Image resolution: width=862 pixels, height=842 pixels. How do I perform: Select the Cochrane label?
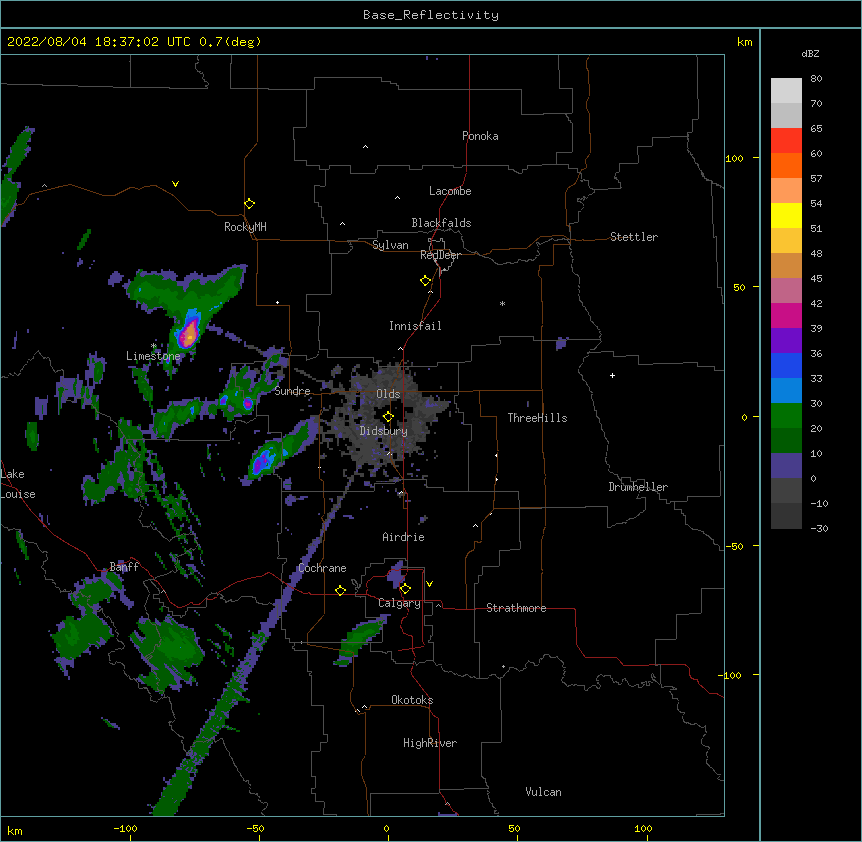322,568
